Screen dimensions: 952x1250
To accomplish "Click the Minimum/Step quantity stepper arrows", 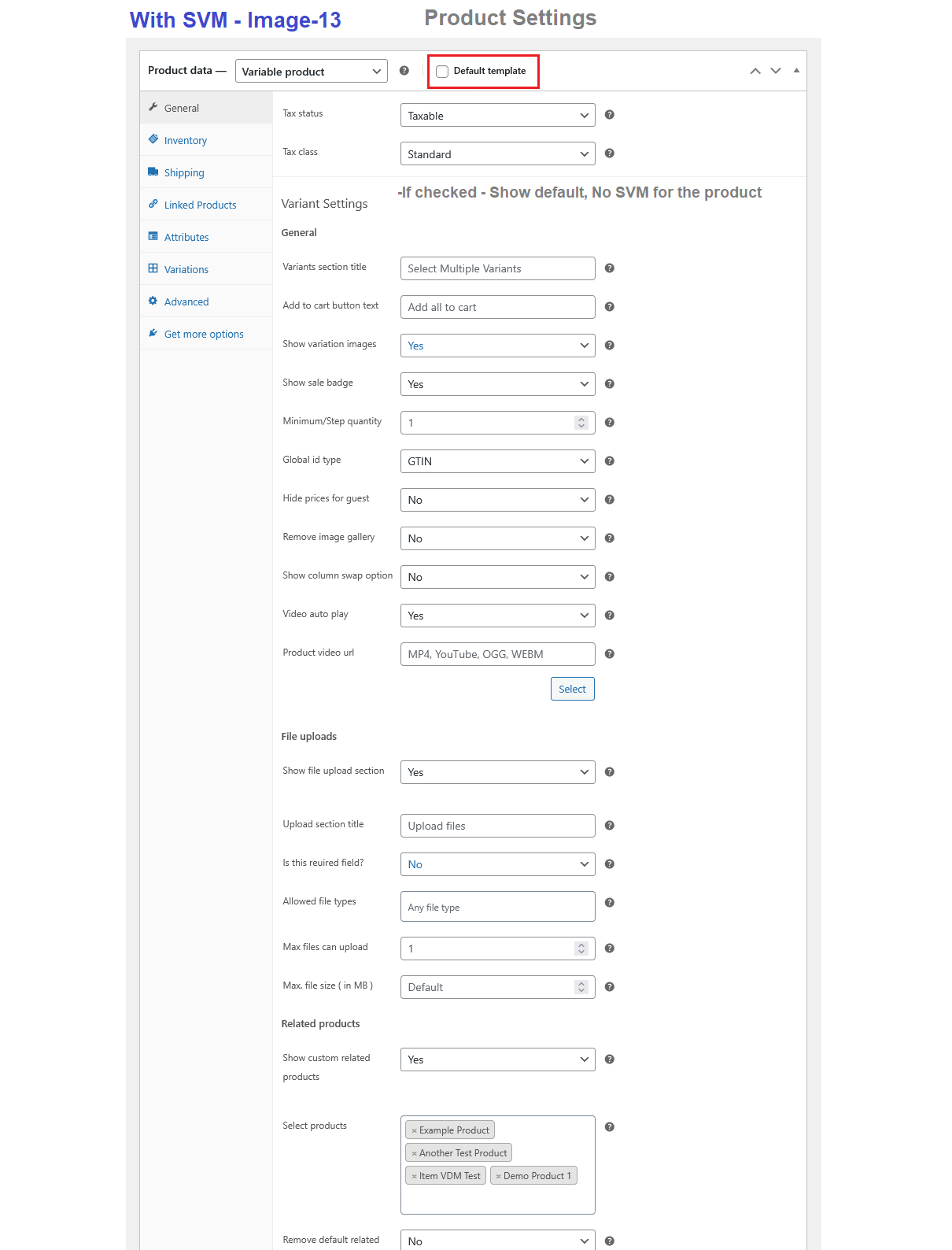I will (x=581, y=423).
